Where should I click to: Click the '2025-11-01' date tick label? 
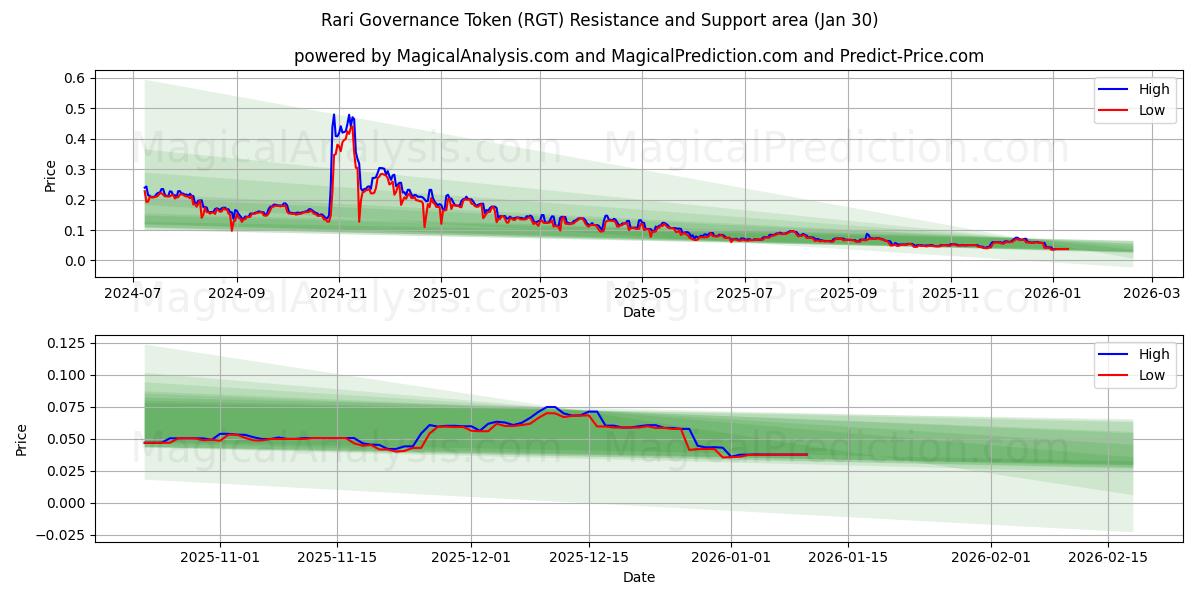[219, 558]
